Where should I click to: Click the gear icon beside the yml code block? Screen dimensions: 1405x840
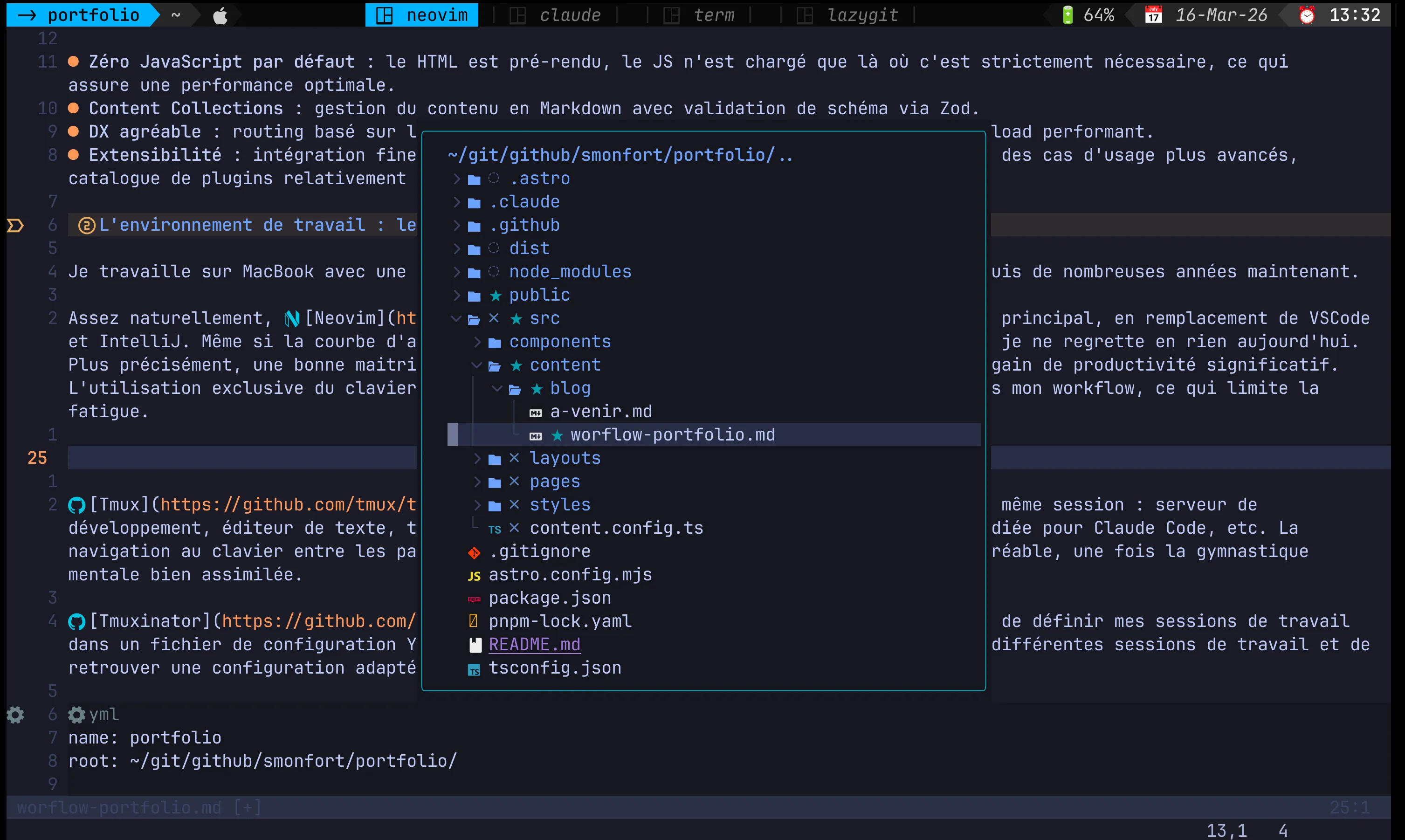coord(76,715)
